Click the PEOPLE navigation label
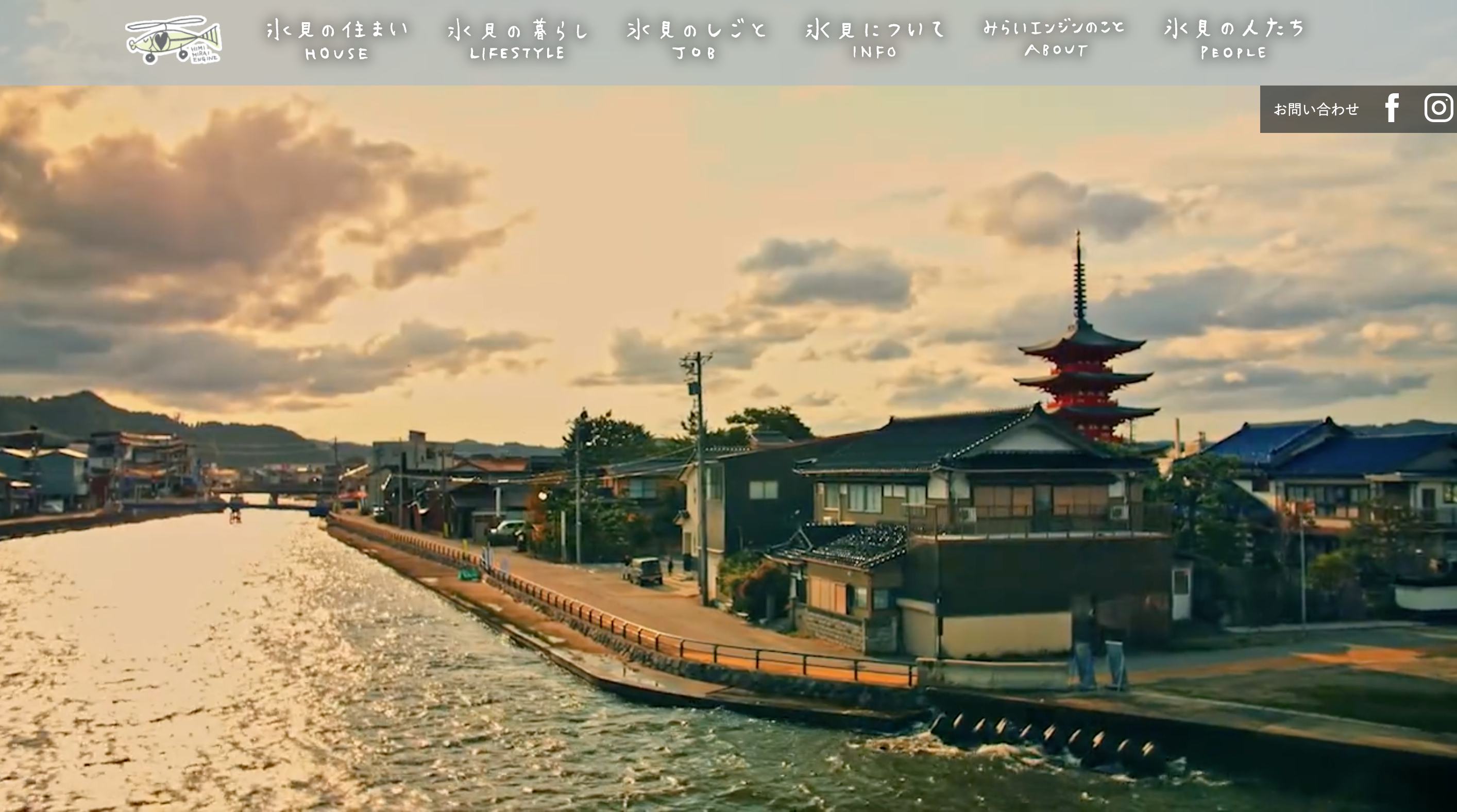This screenshot has height=812, width=1457. click(x=1233, y=53)
